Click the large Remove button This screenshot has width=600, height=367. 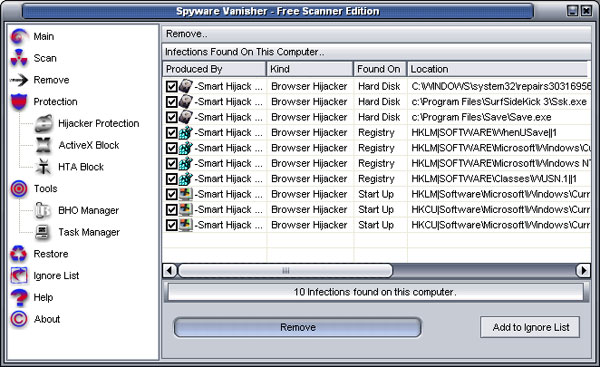[298, 327]
